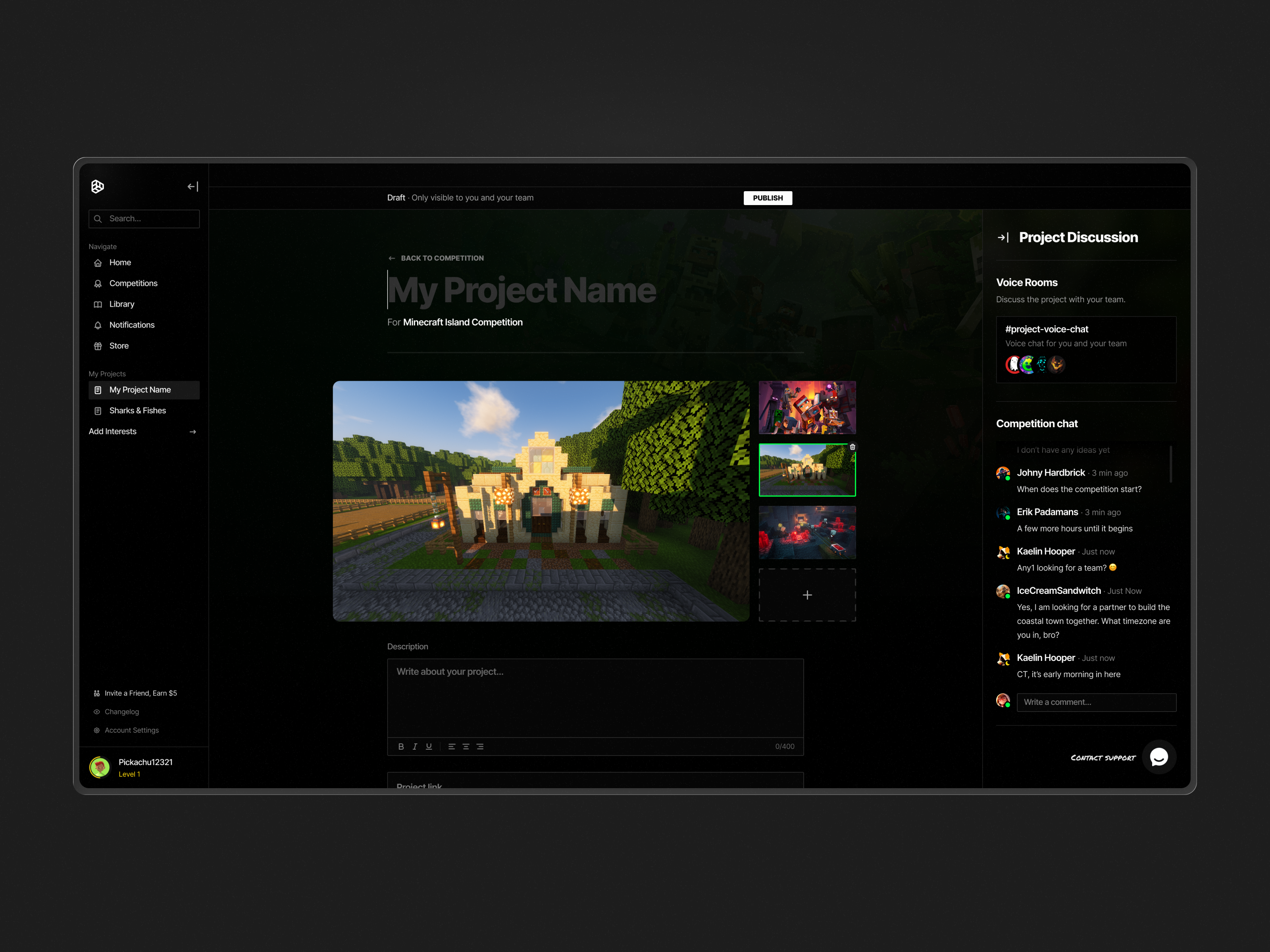
Task: Set center text alignment in the editor
Action: 466,747
